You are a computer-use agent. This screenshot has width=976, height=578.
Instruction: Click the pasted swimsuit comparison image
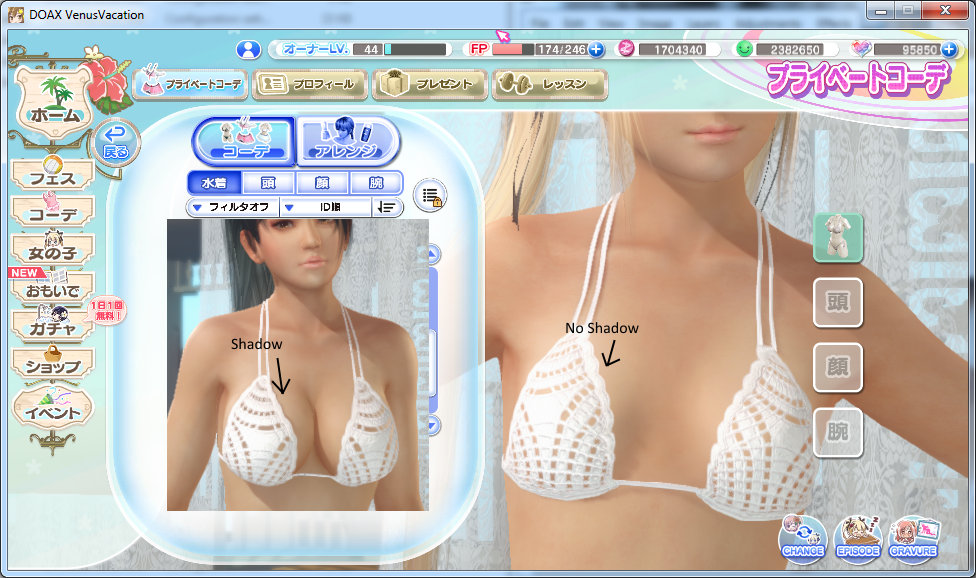298,365
